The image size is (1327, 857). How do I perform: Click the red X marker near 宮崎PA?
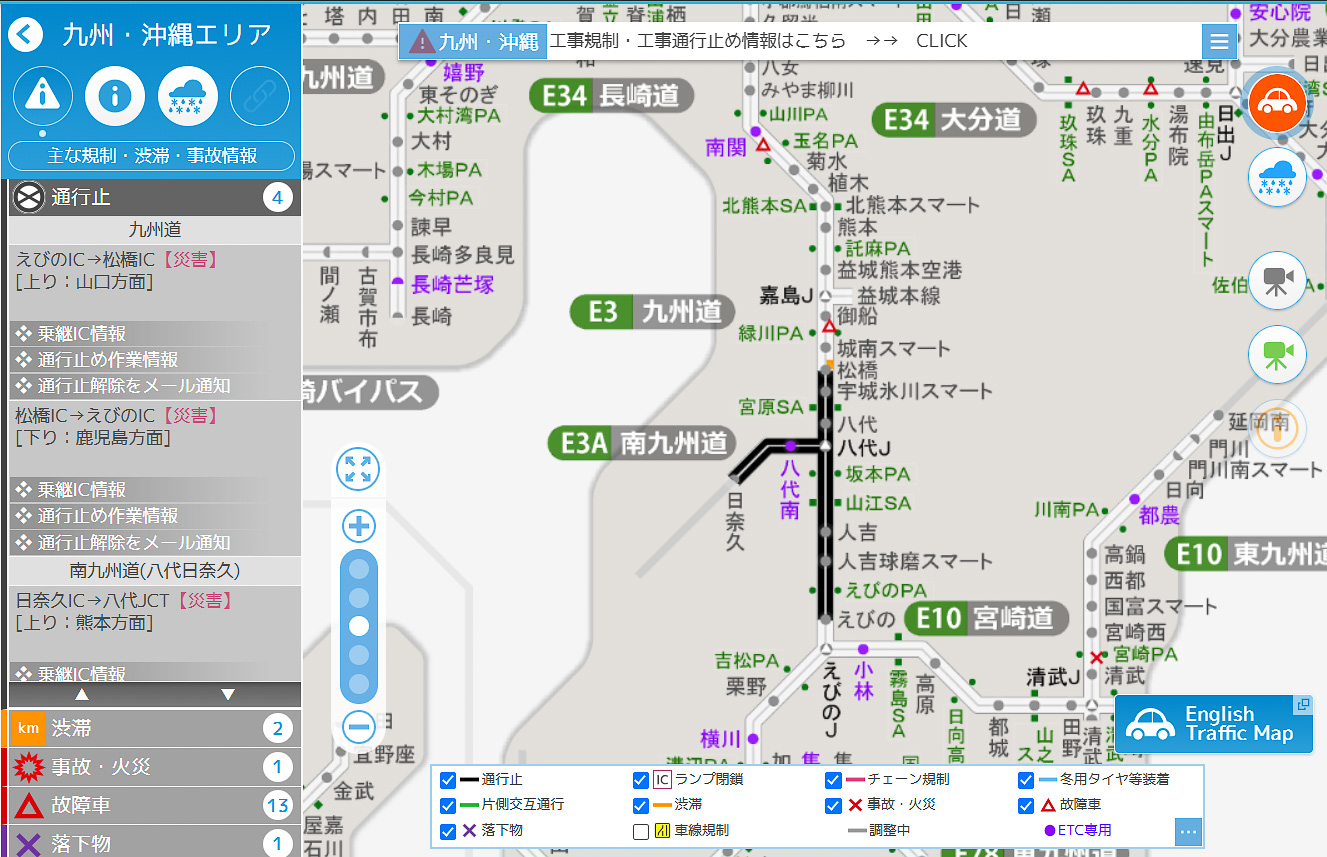point(1096,657)
